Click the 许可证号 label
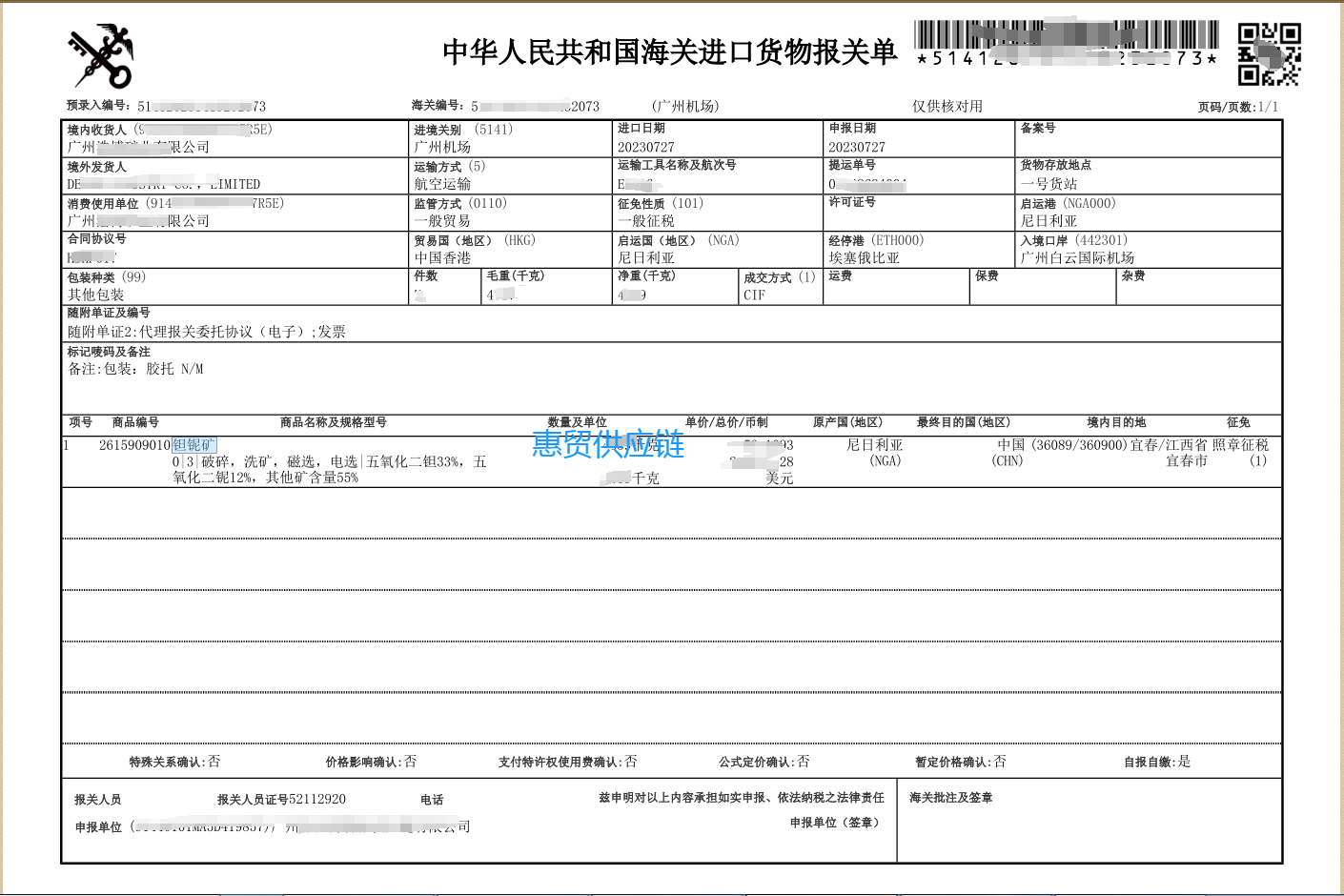The width and height of the screenshot is (1344, 896). [852, 202]
